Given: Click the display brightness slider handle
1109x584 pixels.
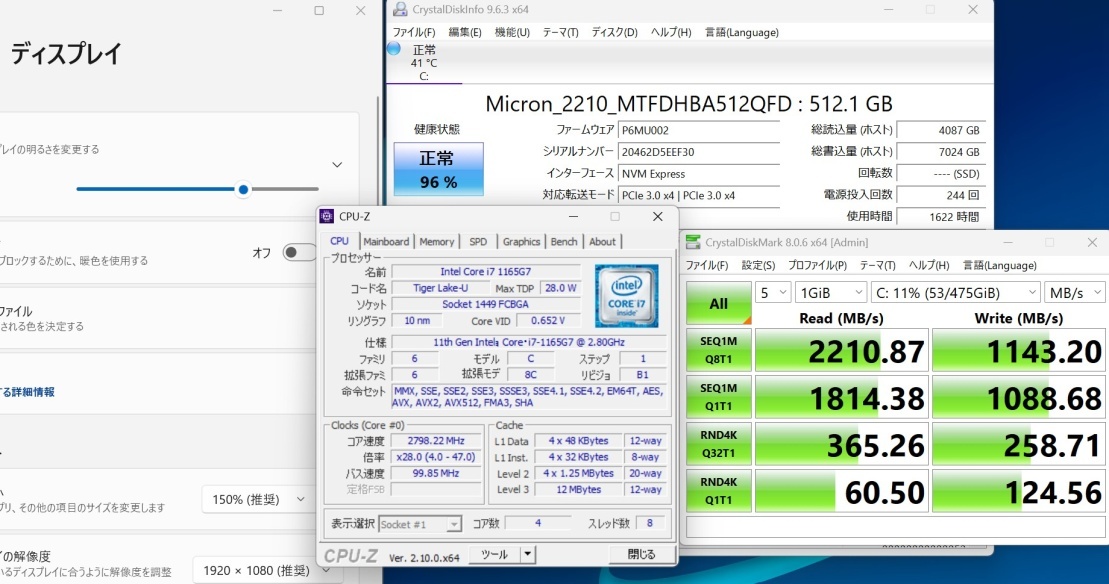Looking at the screenshot, I should 243,189.
